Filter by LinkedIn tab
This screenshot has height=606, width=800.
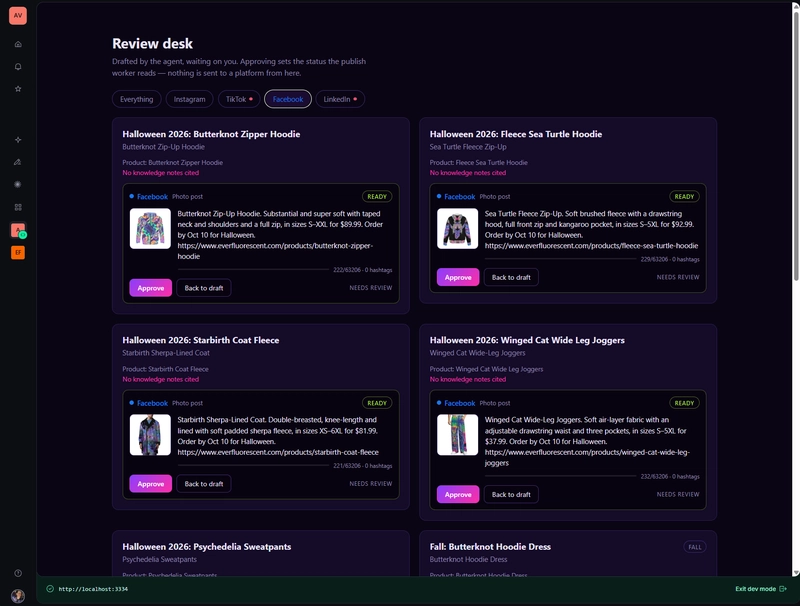(x=340, y=99)
